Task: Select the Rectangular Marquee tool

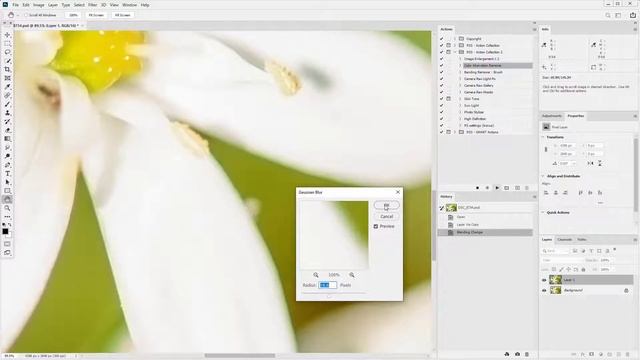Action: [x=7, y=44]
